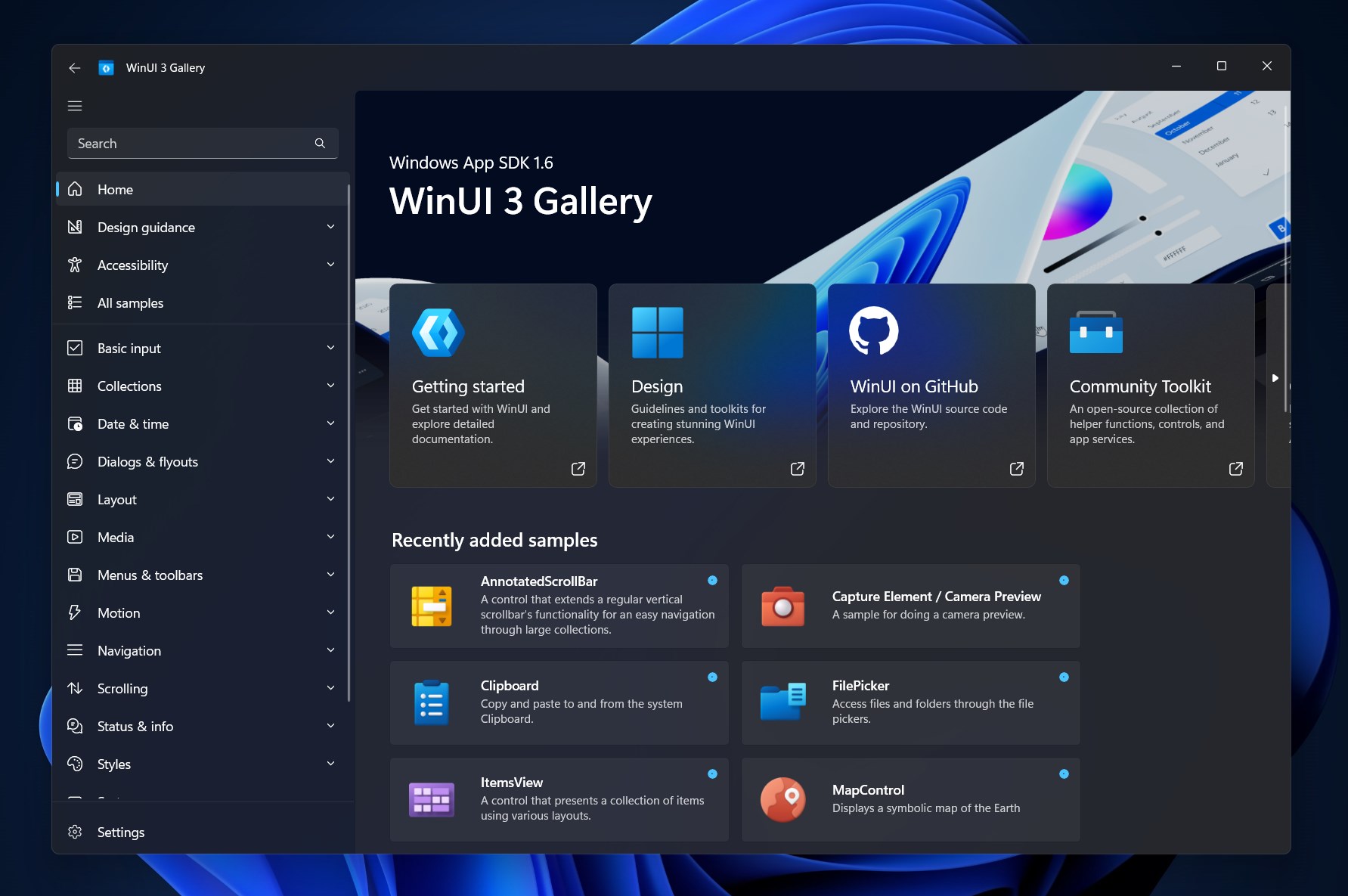Click the Accessibility icon in the sidebar
1348x896 pixels.
tap(75, 265)
